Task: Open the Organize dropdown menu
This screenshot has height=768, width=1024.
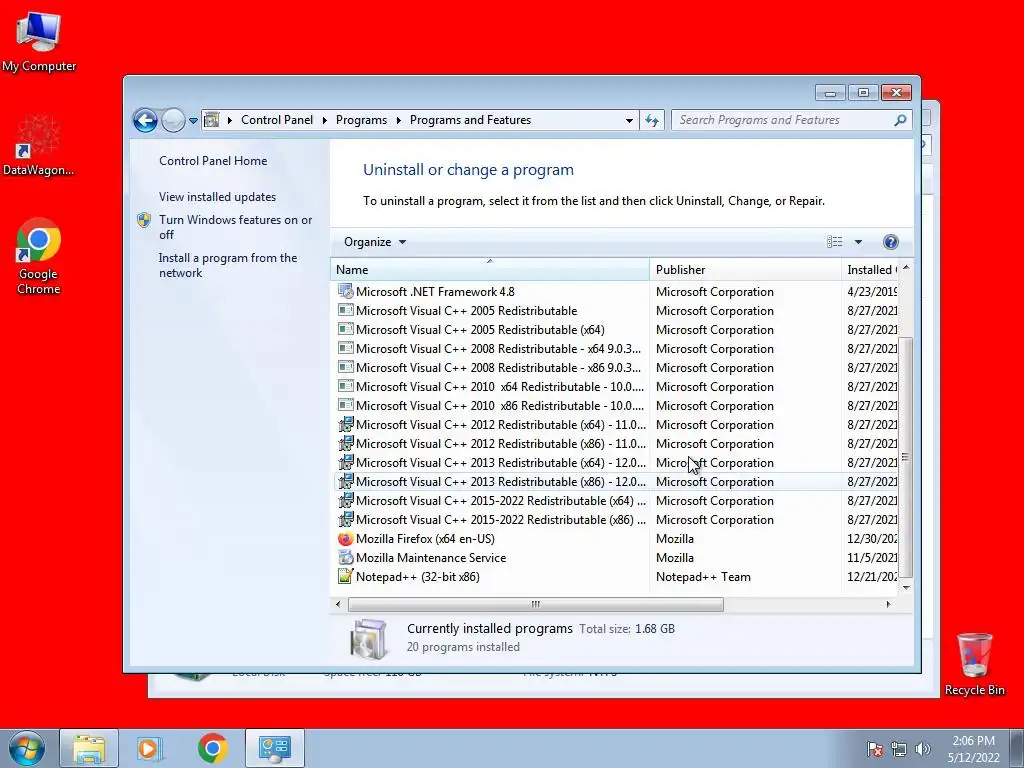Action: pos(375,242)
